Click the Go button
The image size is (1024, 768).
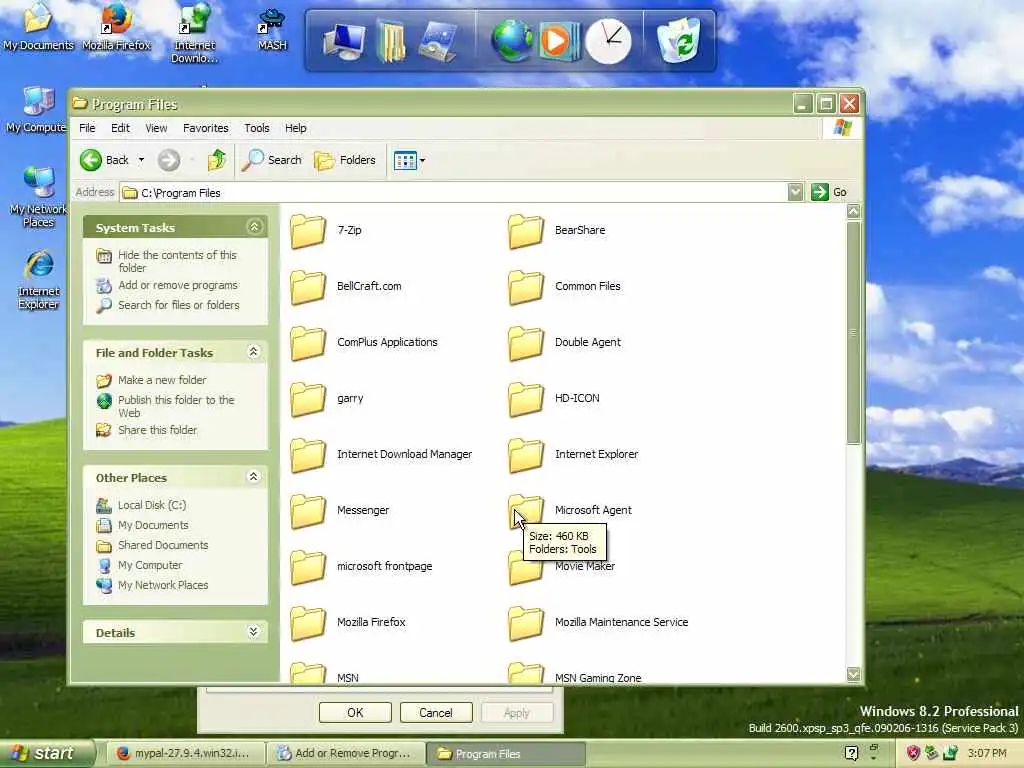(x=829, y=192)
